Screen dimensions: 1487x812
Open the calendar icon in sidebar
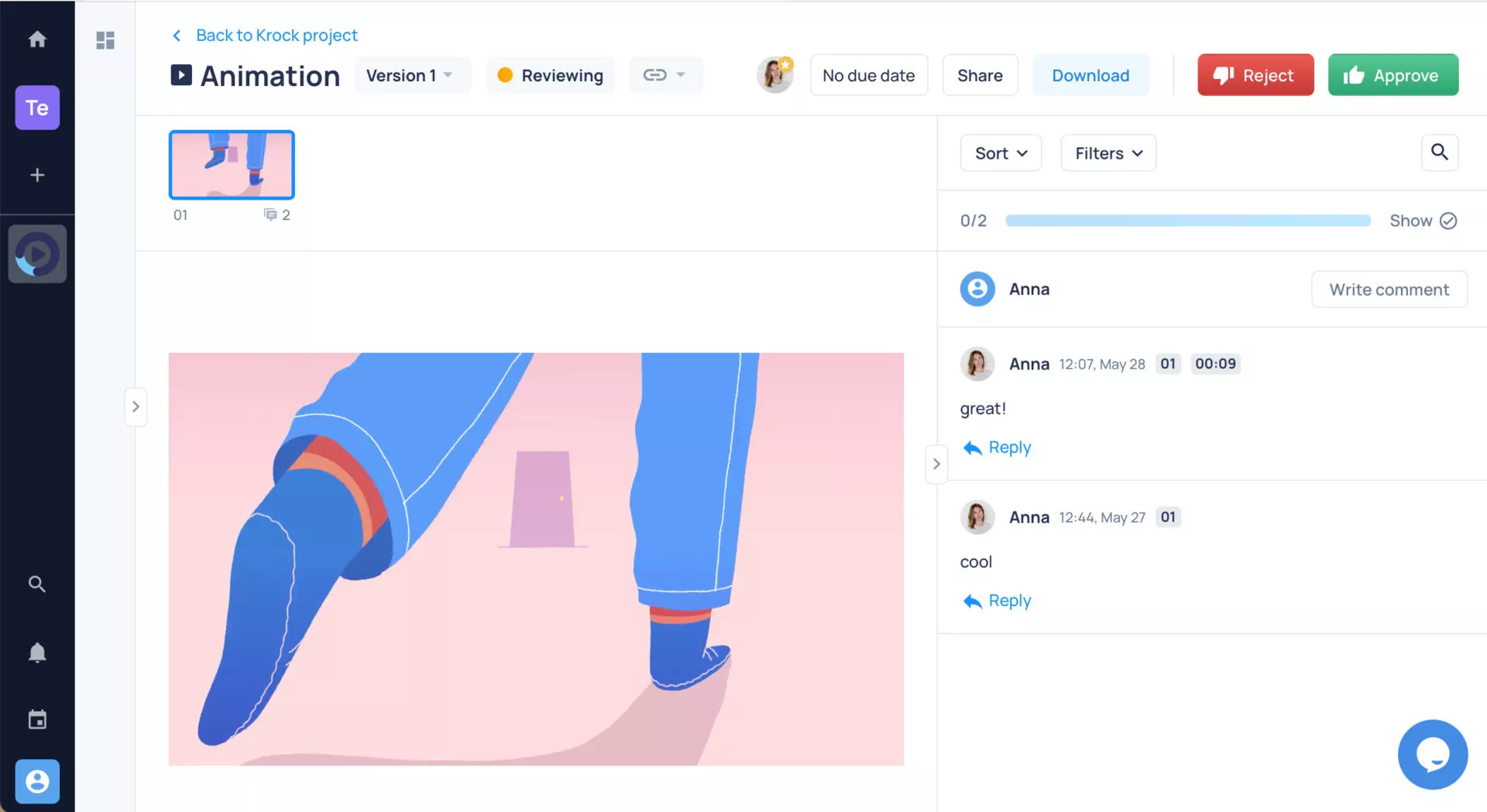pos(37,720)
